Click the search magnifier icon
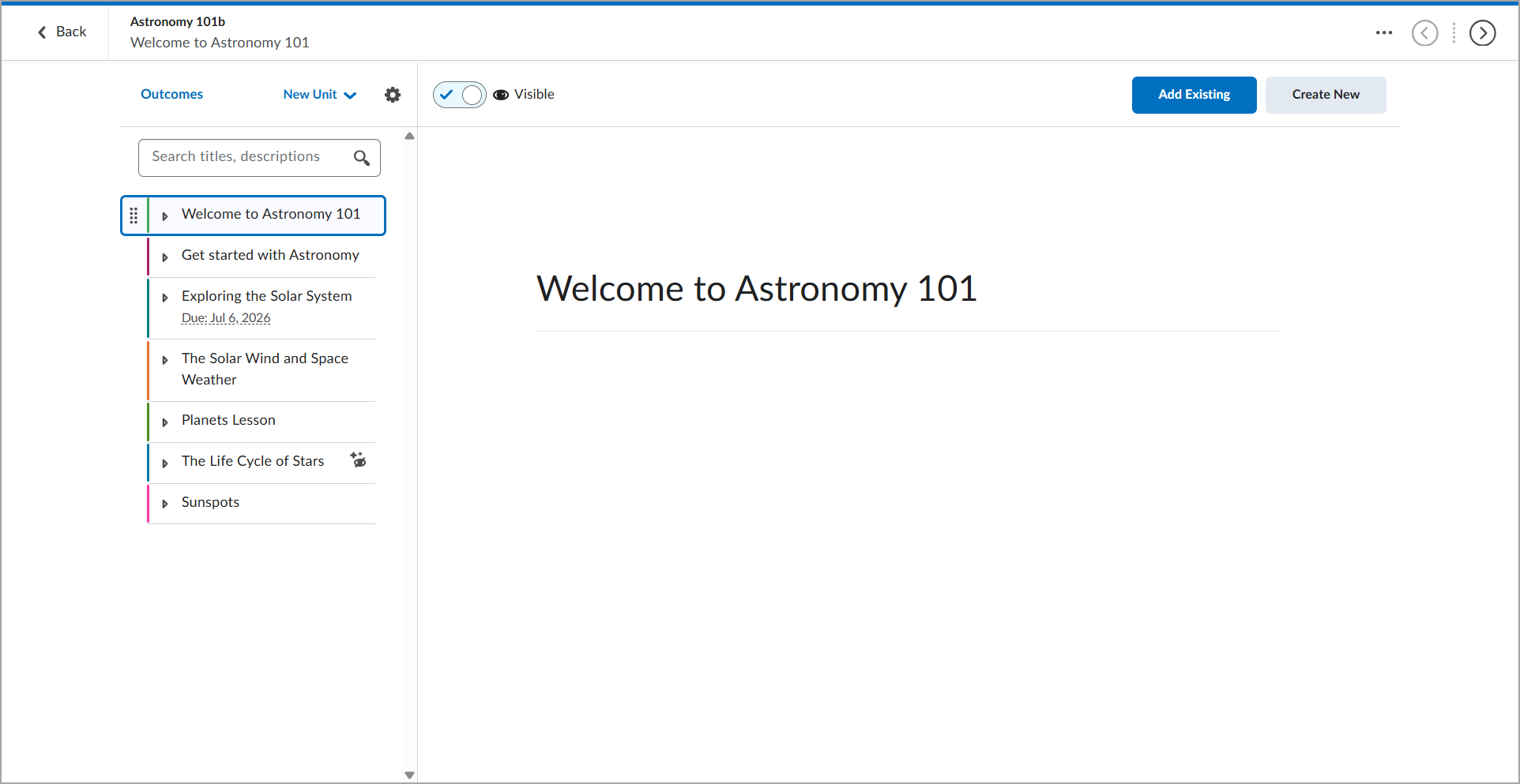1520x784 pixels. [x=362, y=158]
